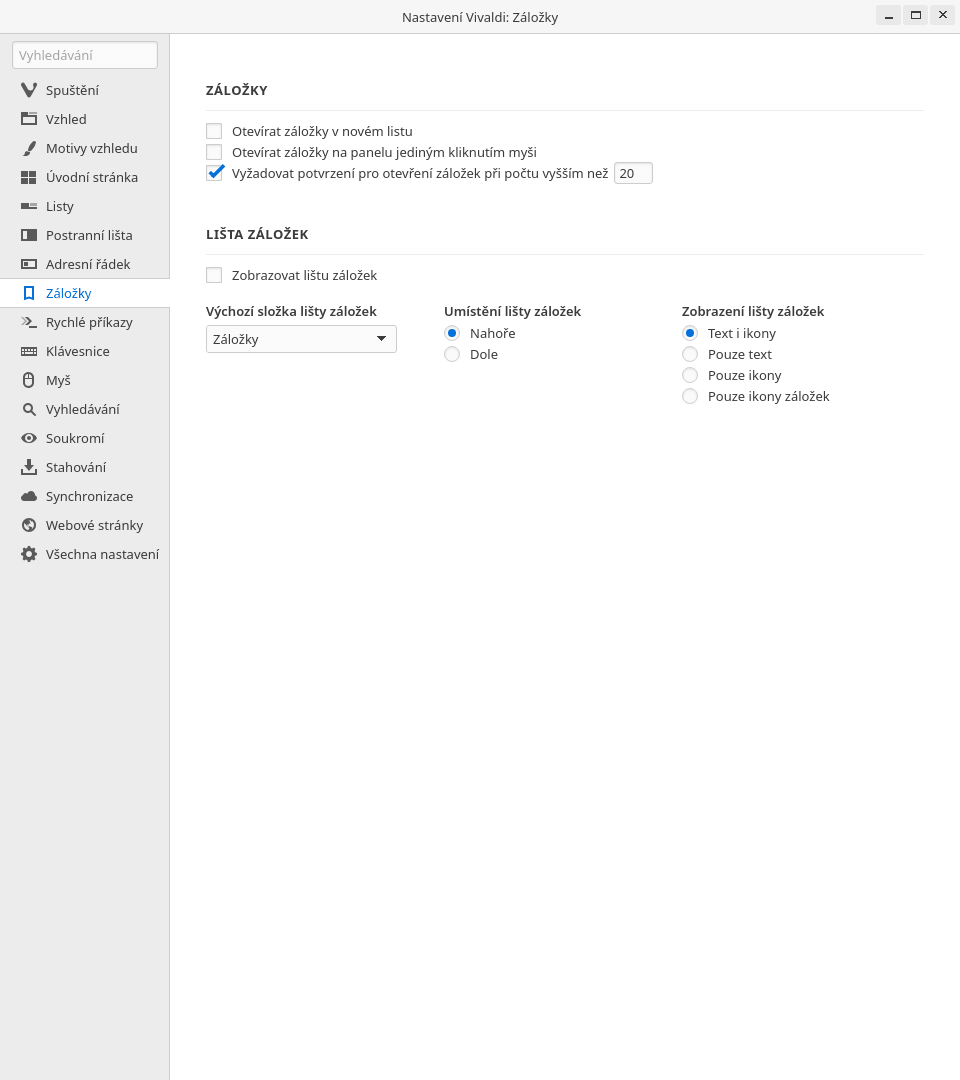Open the Postranní lišta settings
The height and width of the screenshot is (1080, 960).
coord(85,235)
